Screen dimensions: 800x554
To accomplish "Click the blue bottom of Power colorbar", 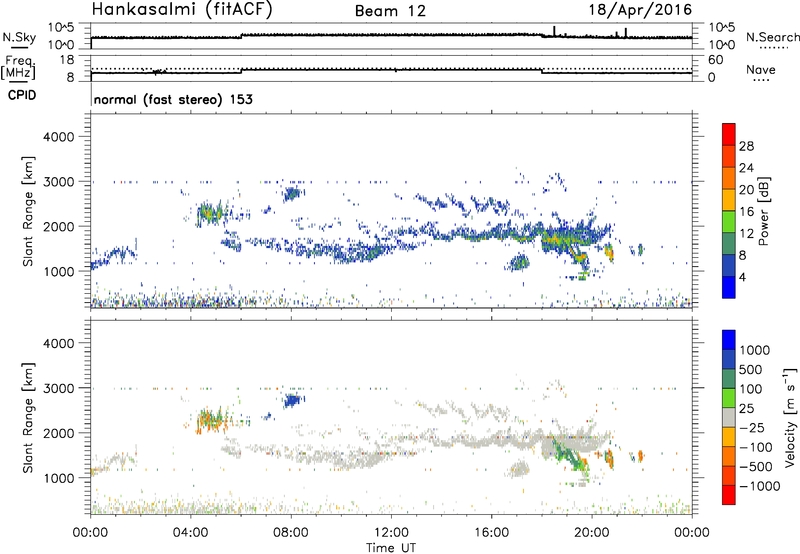I will pos(729,287).
